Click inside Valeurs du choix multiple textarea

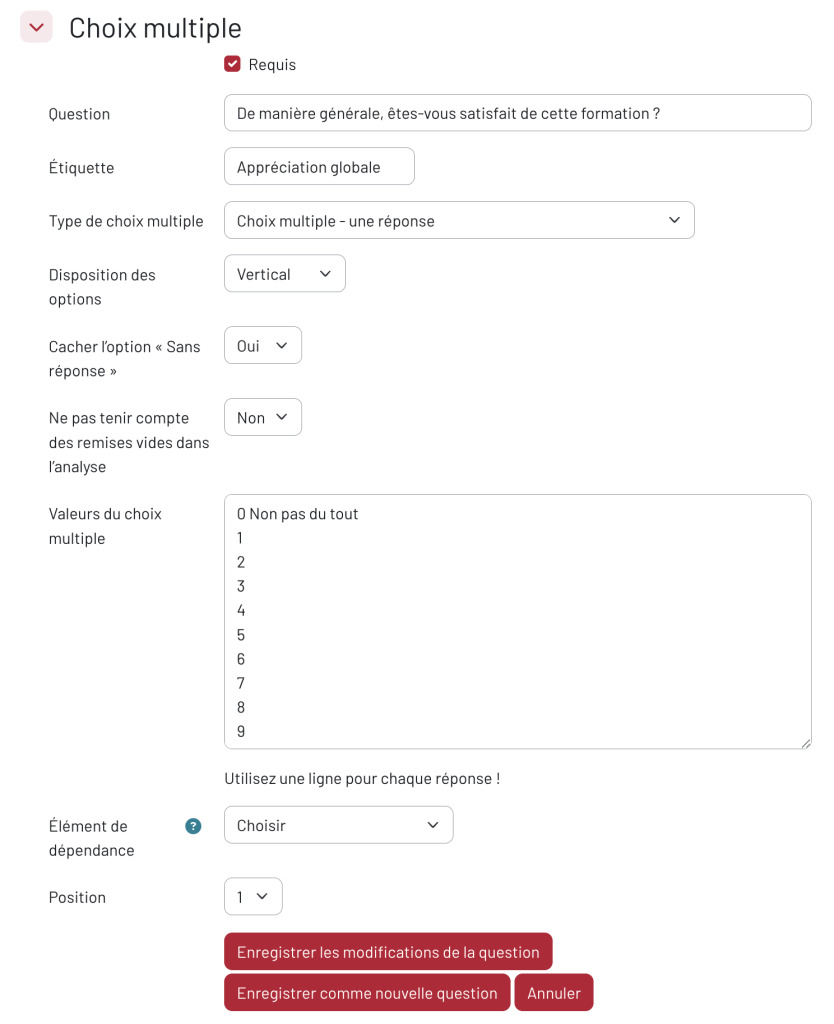(517, 622)
